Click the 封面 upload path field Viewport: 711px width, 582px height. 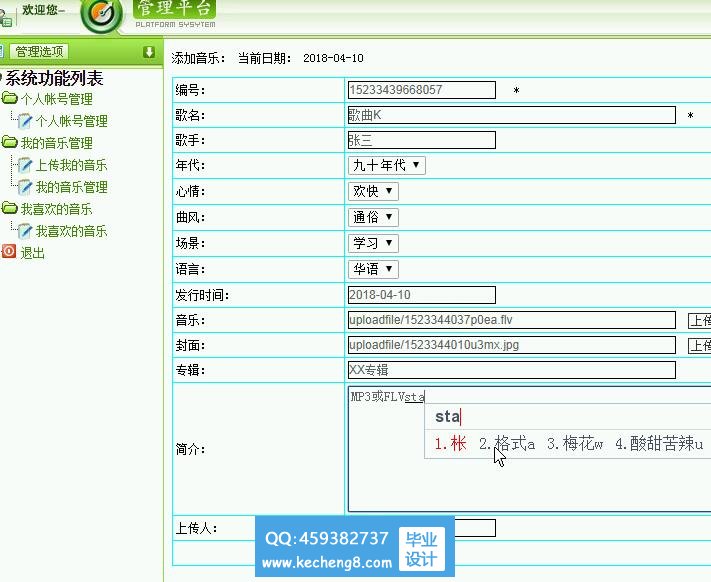click(511, 345)
